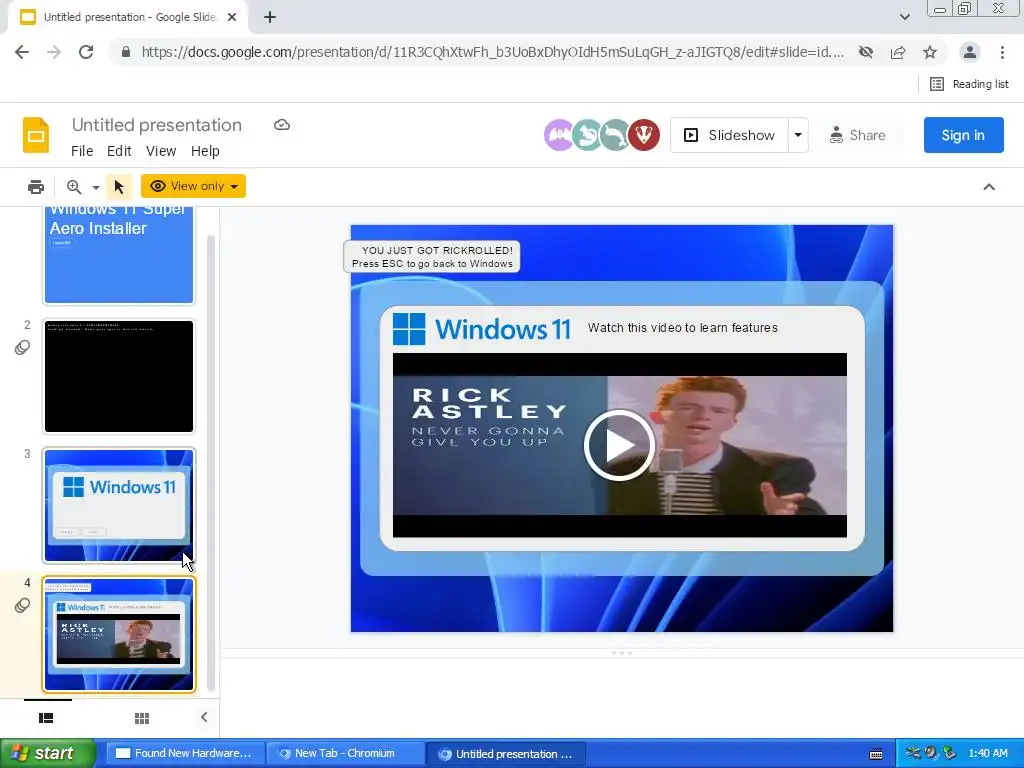Screen dimensions: 1024x768
Task: Click the second teal viewer avatar
Action: (615, 135)
